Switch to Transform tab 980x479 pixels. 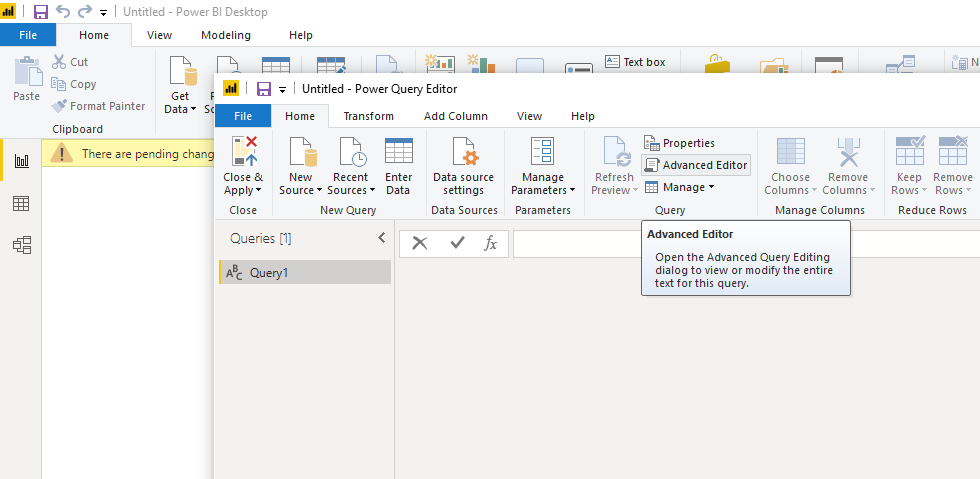(369, 116)
